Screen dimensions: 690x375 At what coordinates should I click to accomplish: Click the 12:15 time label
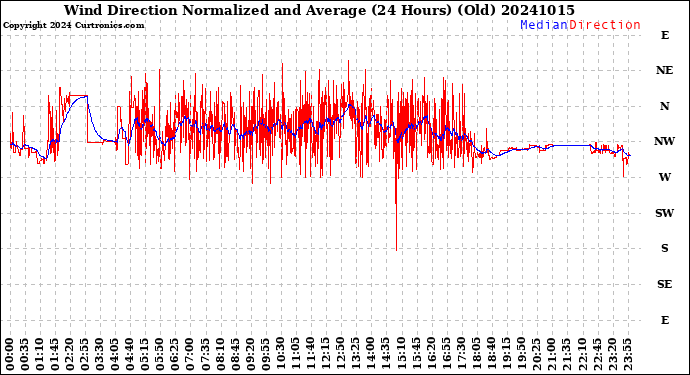coord(325,354)
